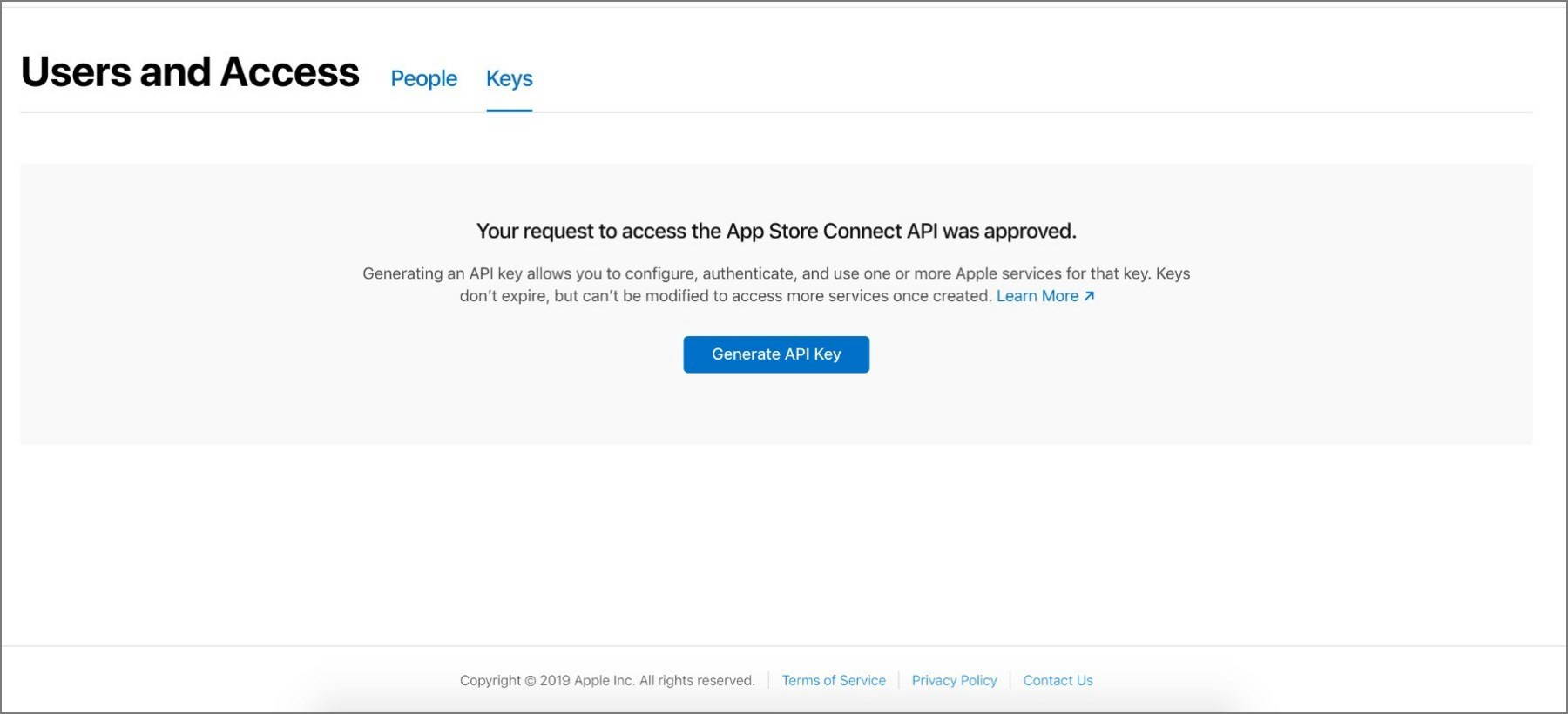Image resolution: width=1568 pixels, height=714 pixels.
Task: Click the Generate API Key button
Action: click(x=776, y=354)
